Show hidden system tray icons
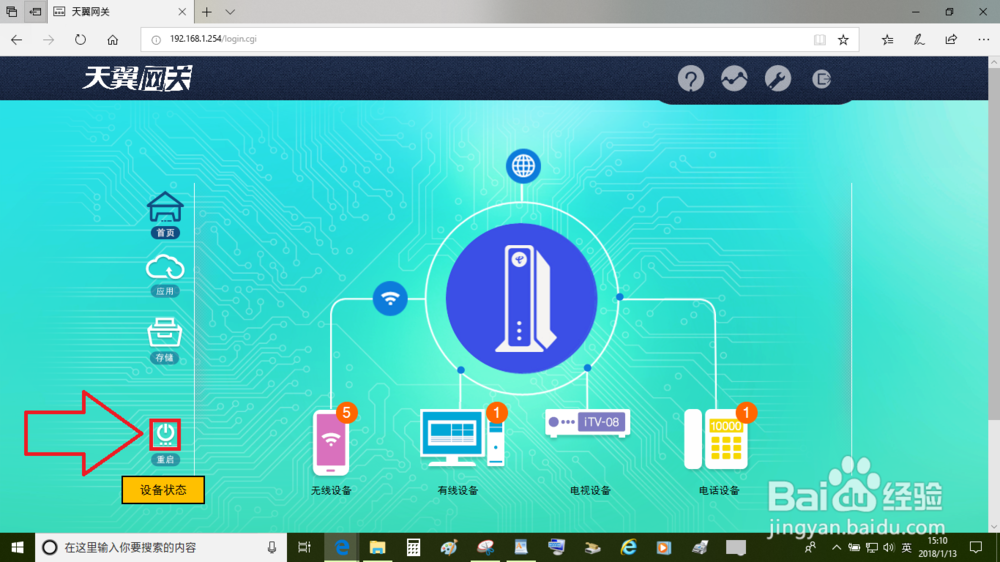This screenshot has width=1000, height=562. (x=836, y=547)
